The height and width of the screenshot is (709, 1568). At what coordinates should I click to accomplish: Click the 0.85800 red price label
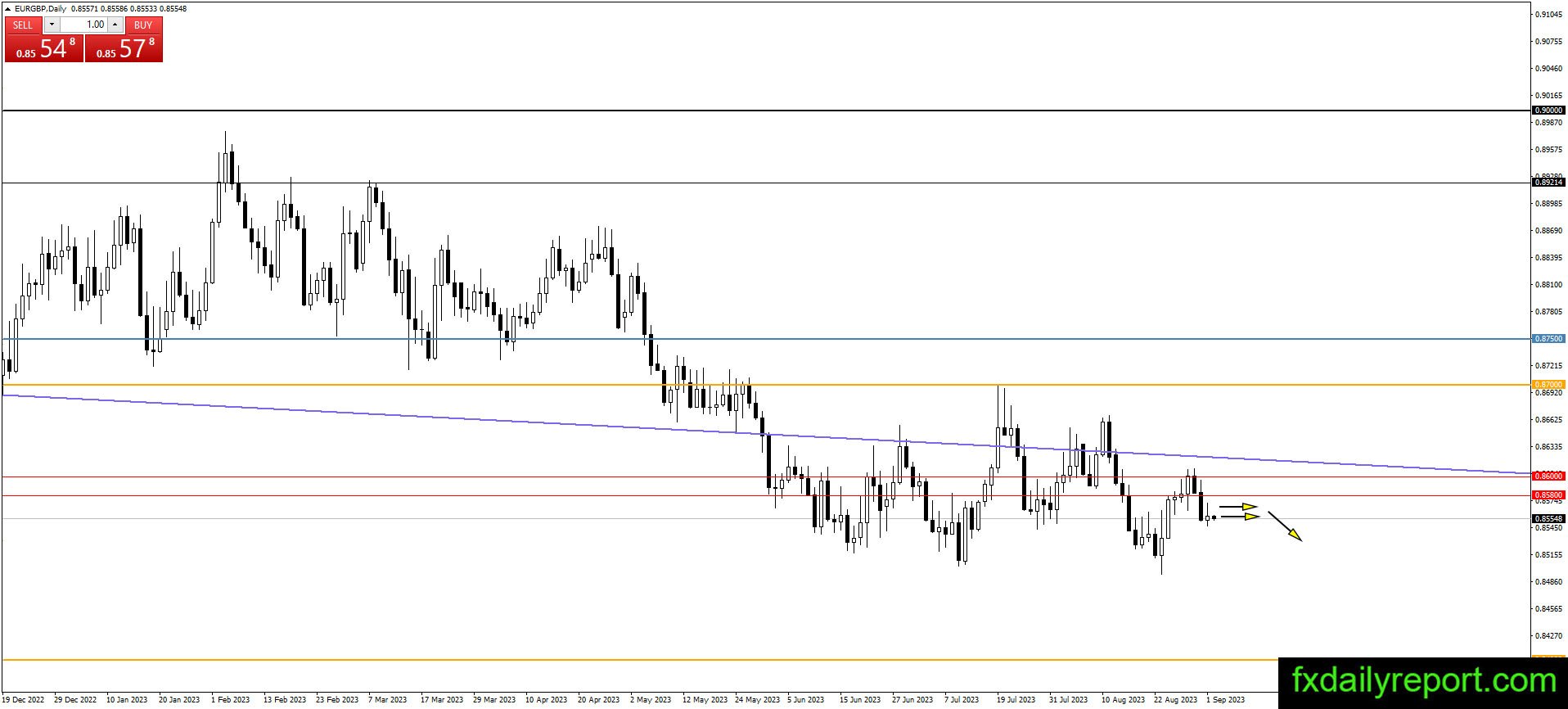1548,494
